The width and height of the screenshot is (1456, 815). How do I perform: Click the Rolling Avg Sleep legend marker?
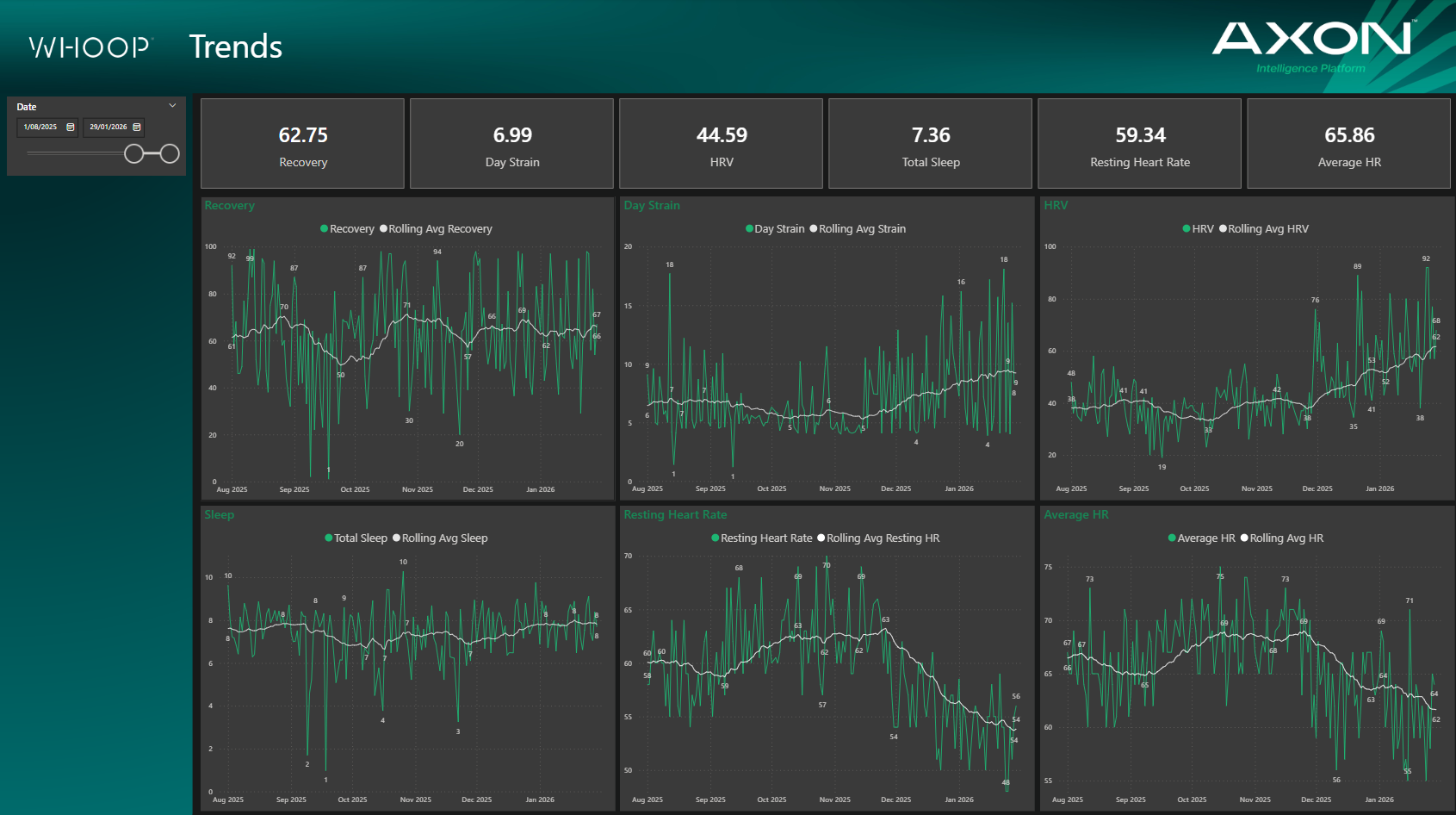pos(398,538)
